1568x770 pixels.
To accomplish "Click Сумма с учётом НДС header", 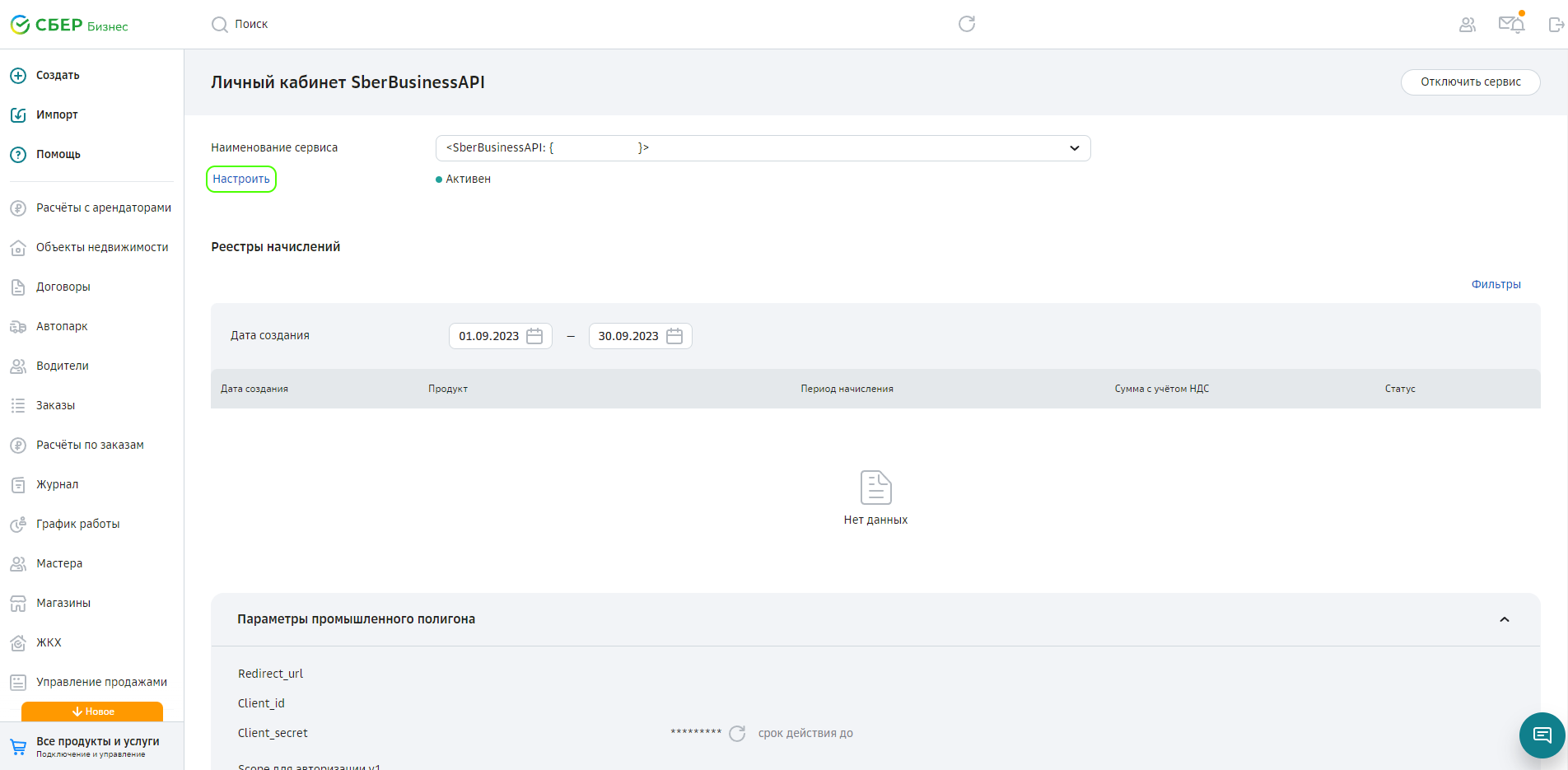I will pyautogui.click(x=1162, y=389).
